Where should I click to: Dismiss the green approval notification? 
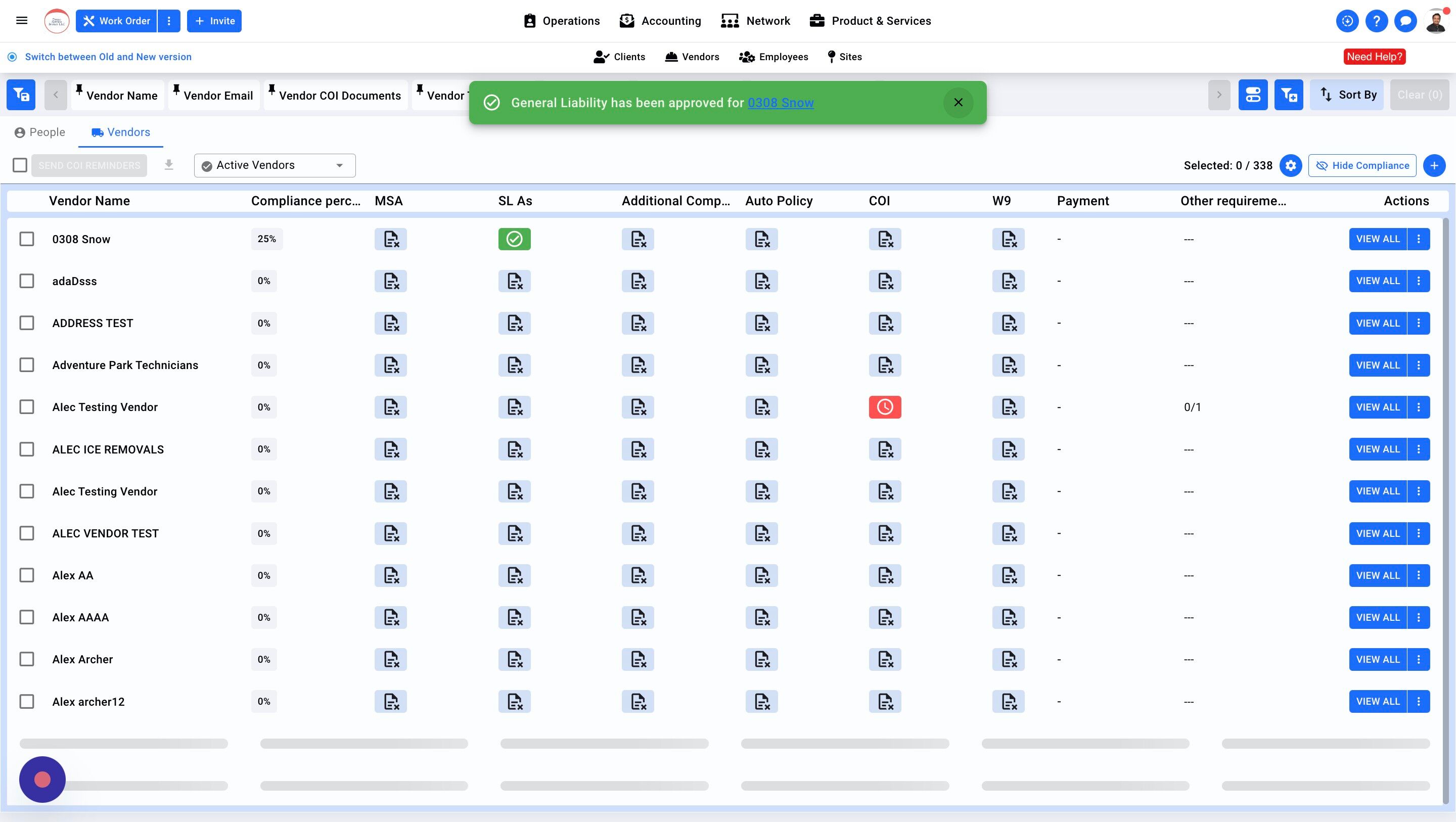[x=958, y=102]
